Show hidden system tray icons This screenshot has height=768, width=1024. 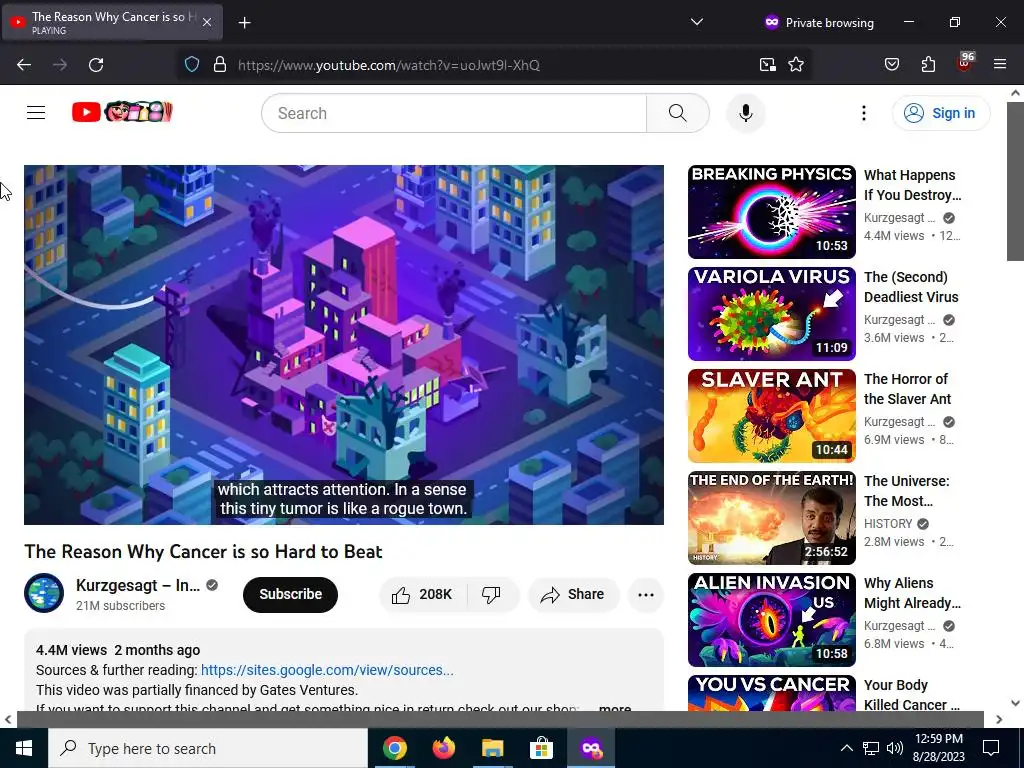tap(846, 748)
